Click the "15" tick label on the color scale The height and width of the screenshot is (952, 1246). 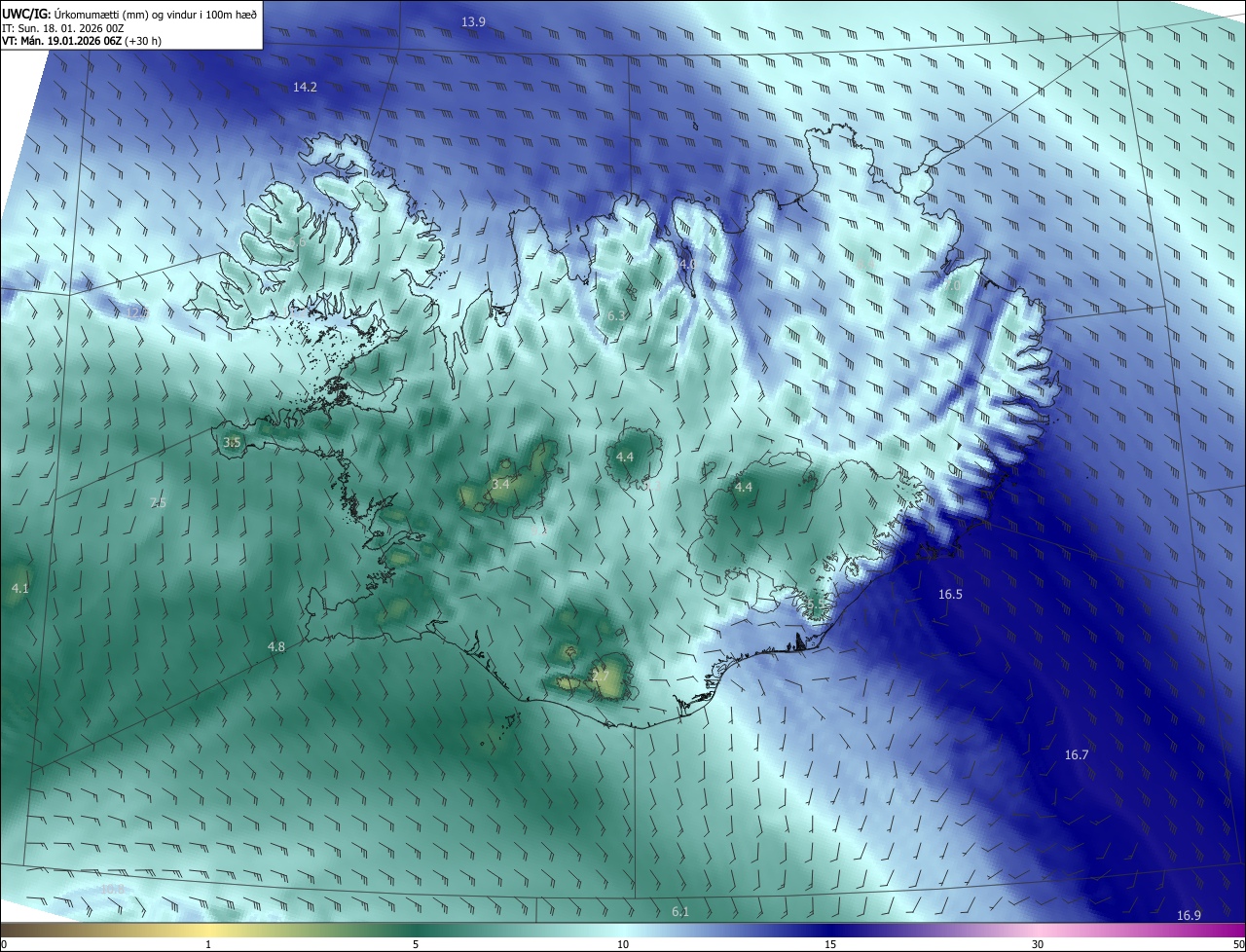tap(830, 944)
